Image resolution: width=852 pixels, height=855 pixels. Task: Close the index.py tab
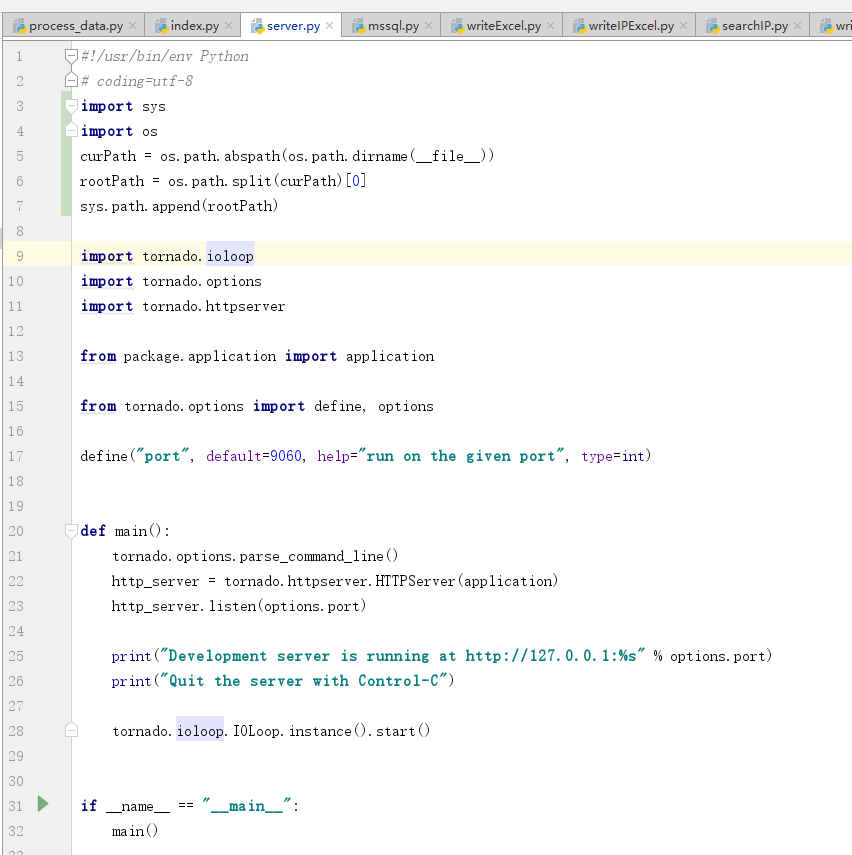click(229, 26)
